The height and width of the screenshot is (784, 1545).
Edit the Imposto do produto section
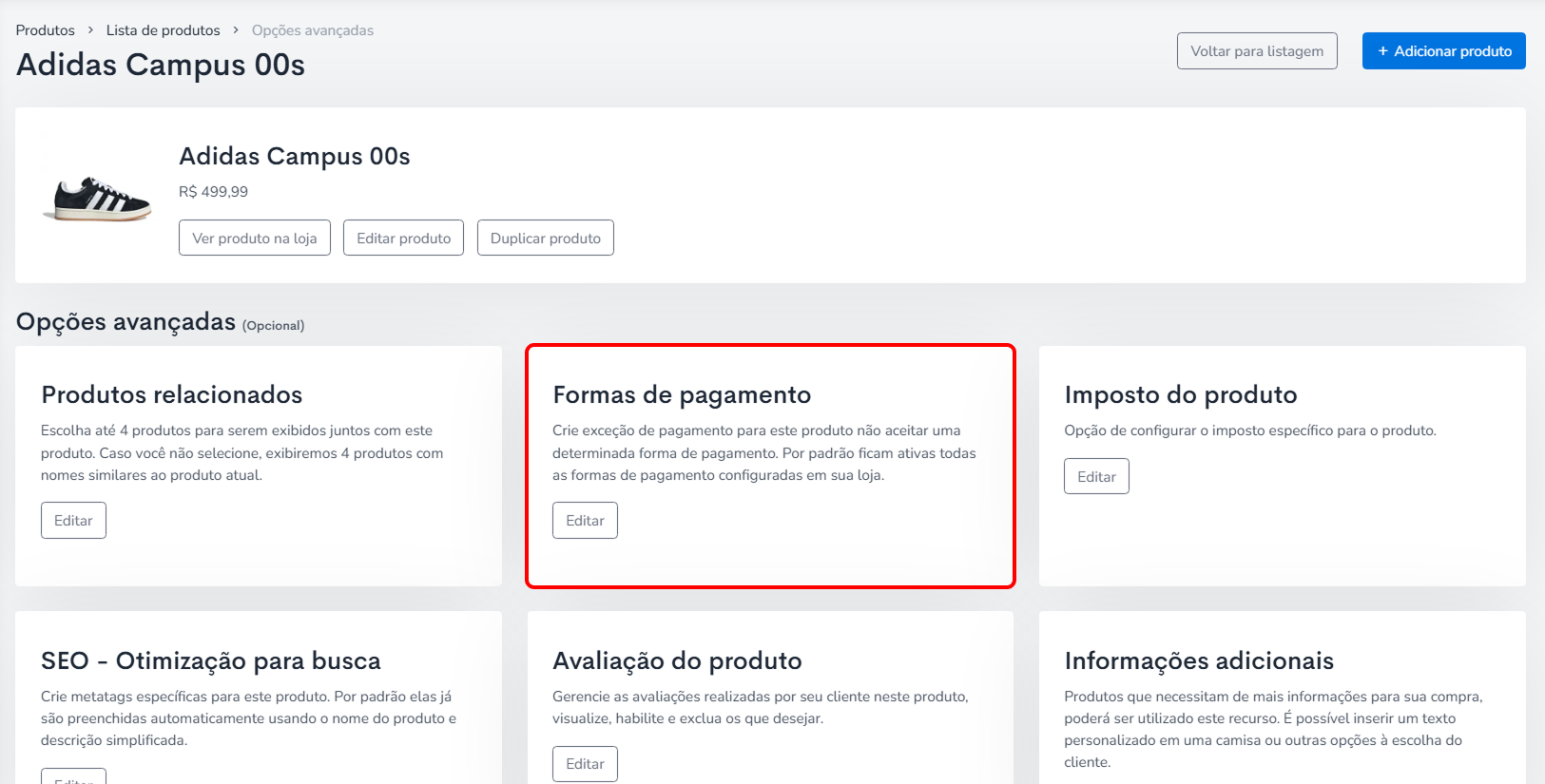[1096, 477]
